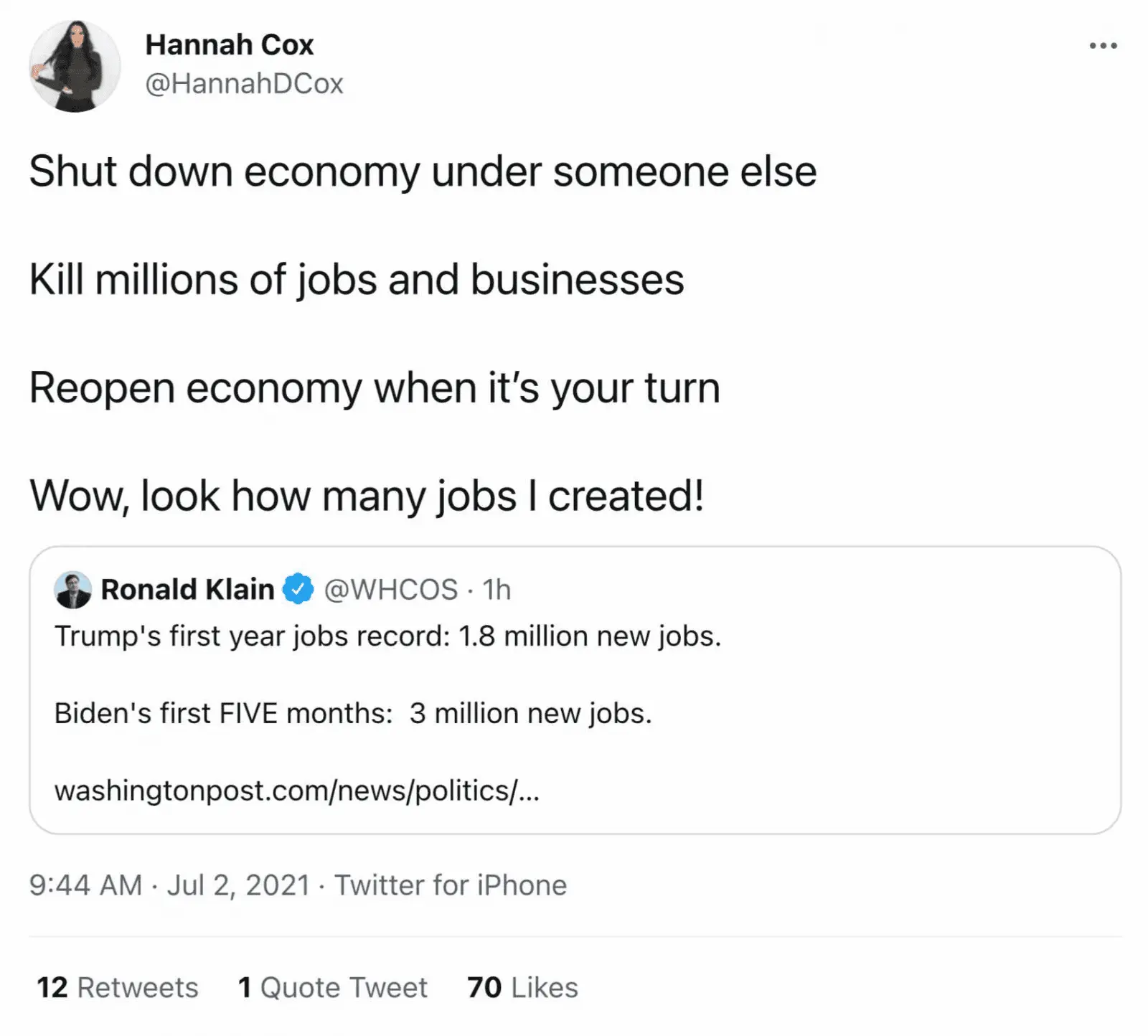Click the Twitter for iPhone source label
Screen dimensions: 1148x1036
coord(451,885)
